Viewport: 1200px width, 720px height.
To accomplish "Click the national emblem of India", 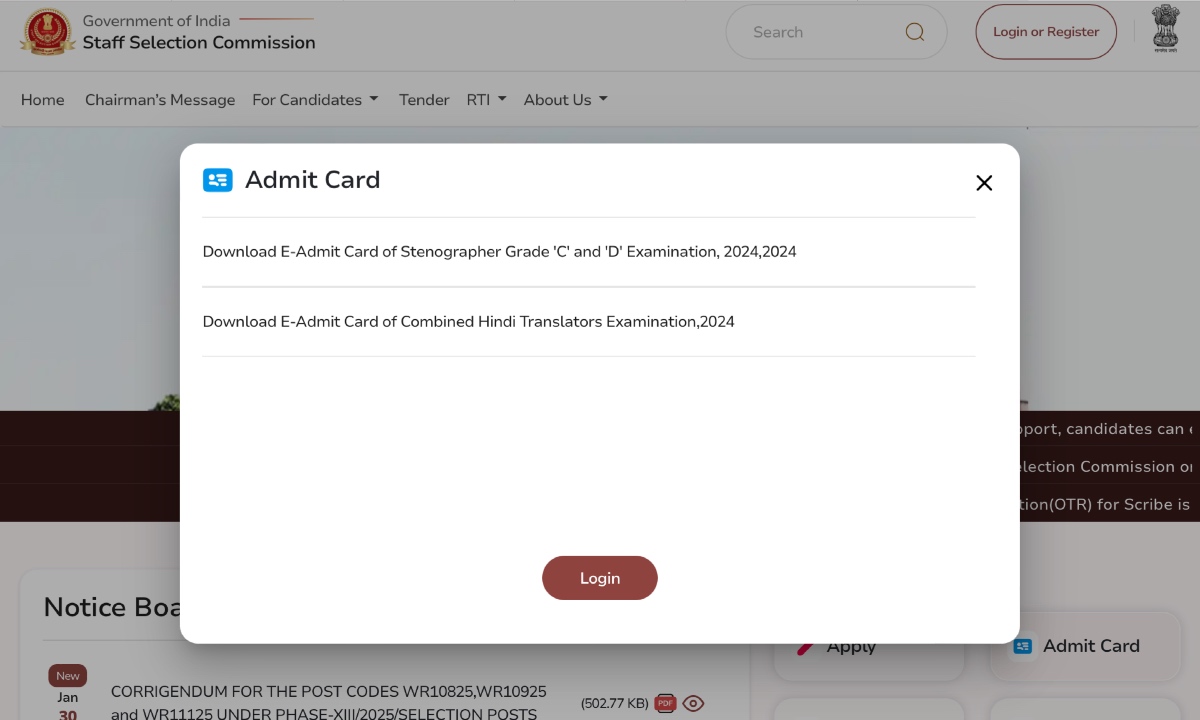I will (x=1165, y=27).
